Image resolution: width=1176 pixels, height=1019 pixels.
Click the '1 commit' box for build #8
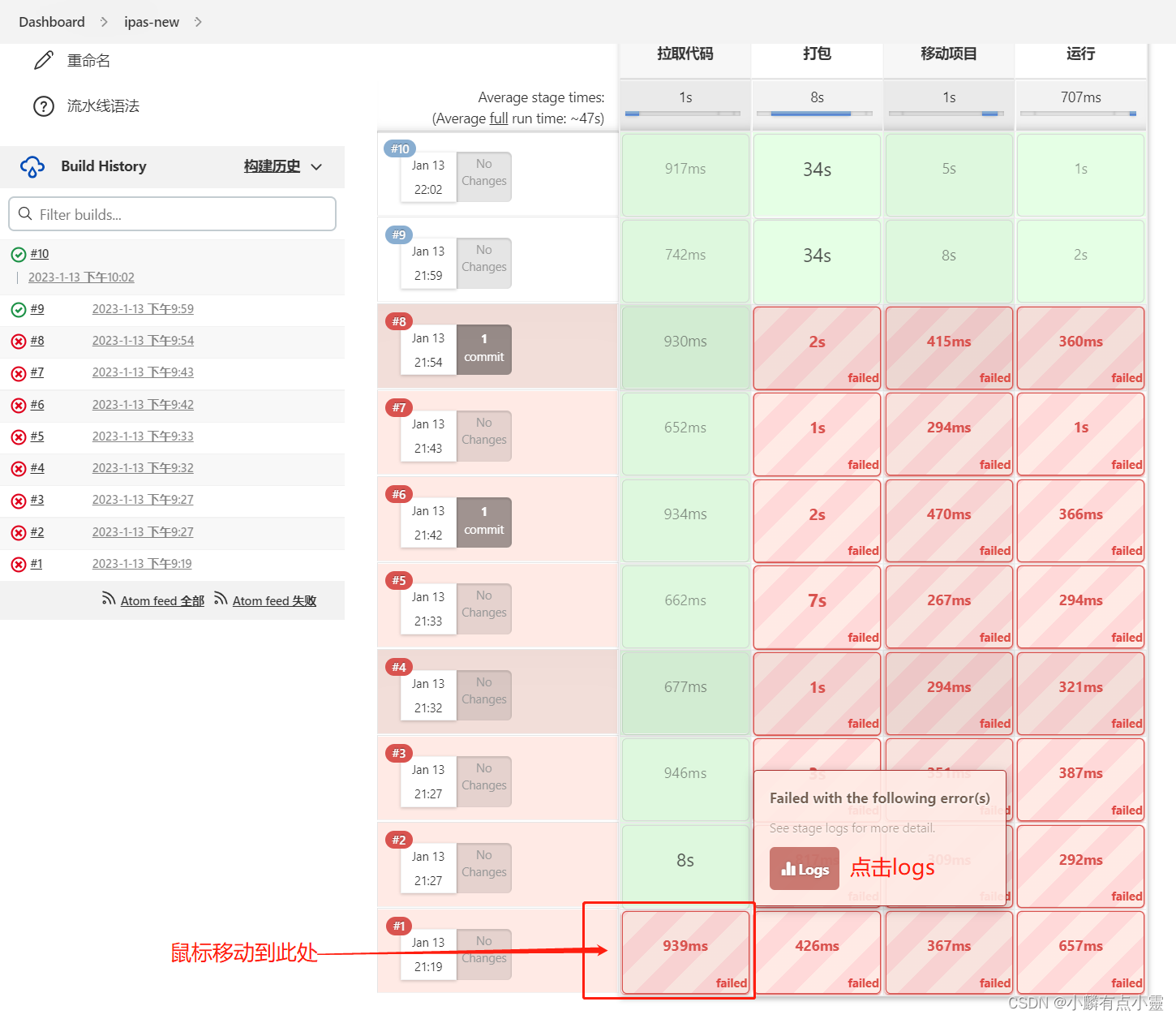click(484, 349)
